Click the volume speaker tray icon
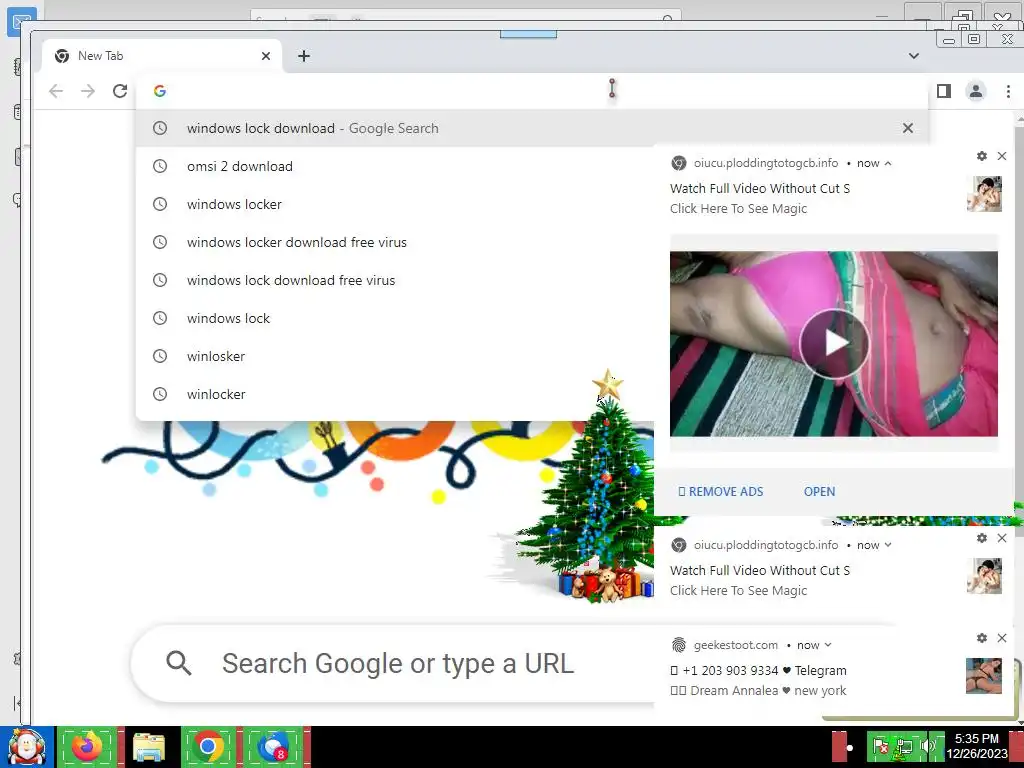Image resolution: width=1024 pixels, height=768 pixels. point(929,746)
